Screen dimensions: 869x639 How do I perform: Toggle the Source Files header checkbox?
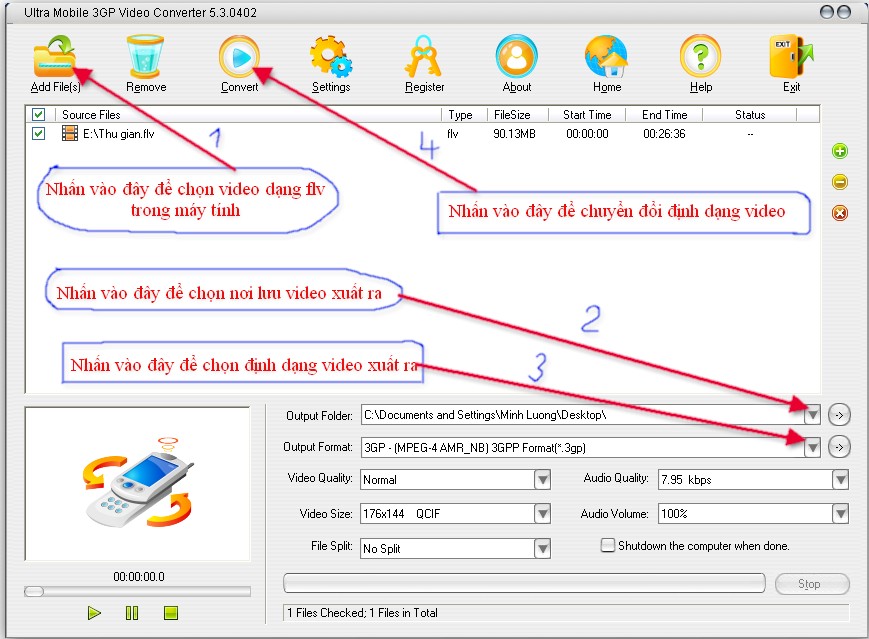[38, 115]
